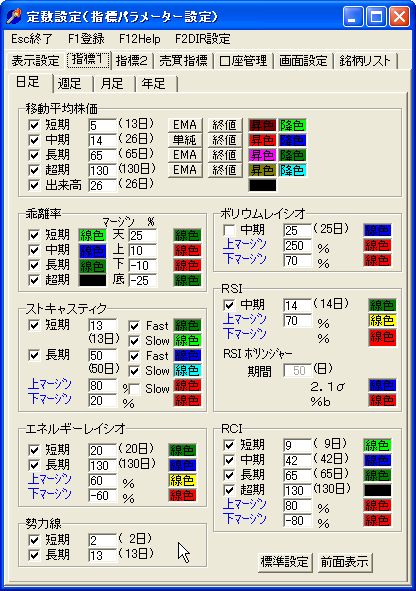This screenshot has width=416, height=591.
Task: Toggle 出来高 checkbox in 移動平均株価
Action: pos(34,185)
